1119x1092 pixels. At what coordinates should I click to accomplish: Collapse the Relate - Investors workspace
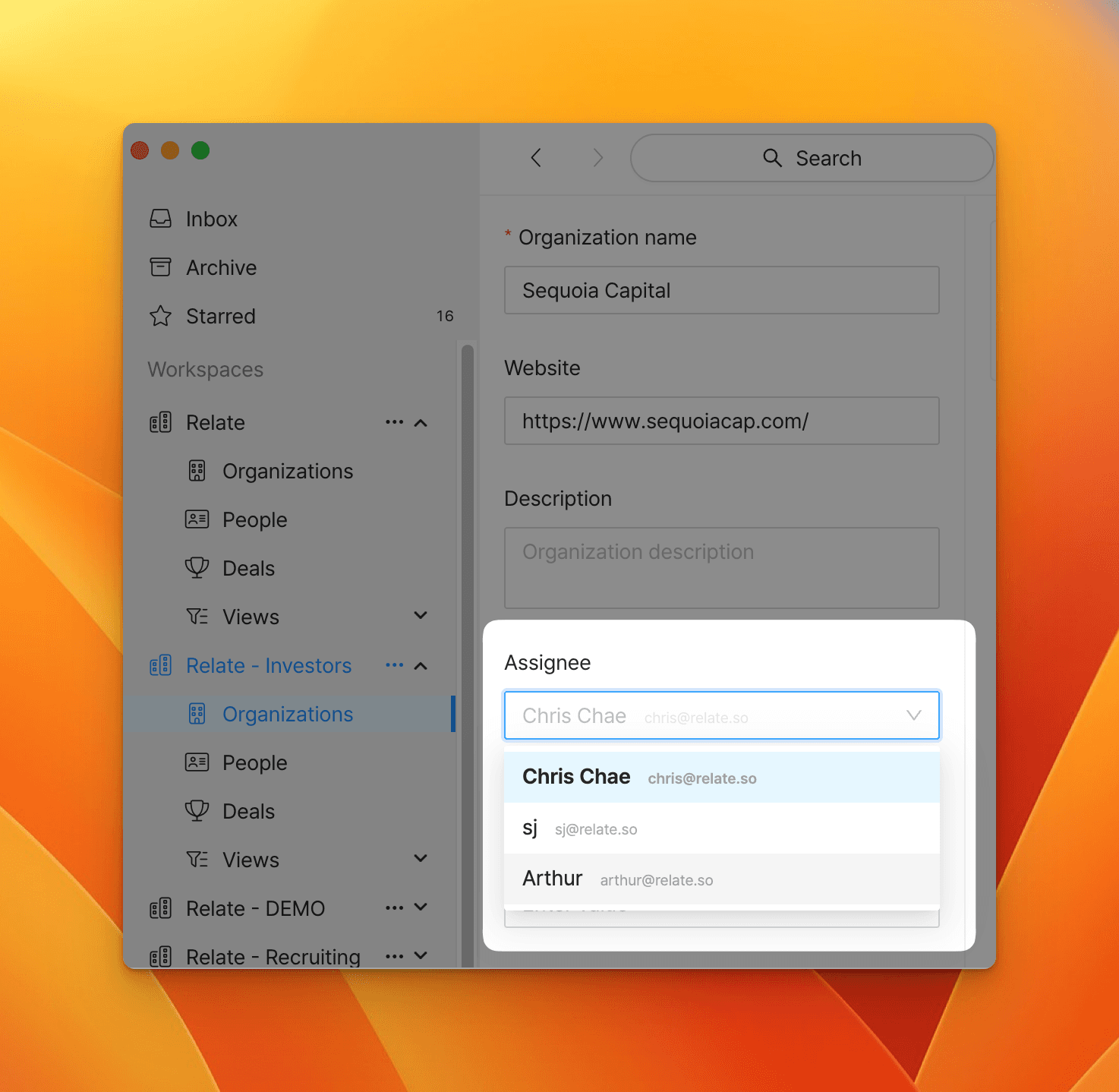[x=421, y=666]
